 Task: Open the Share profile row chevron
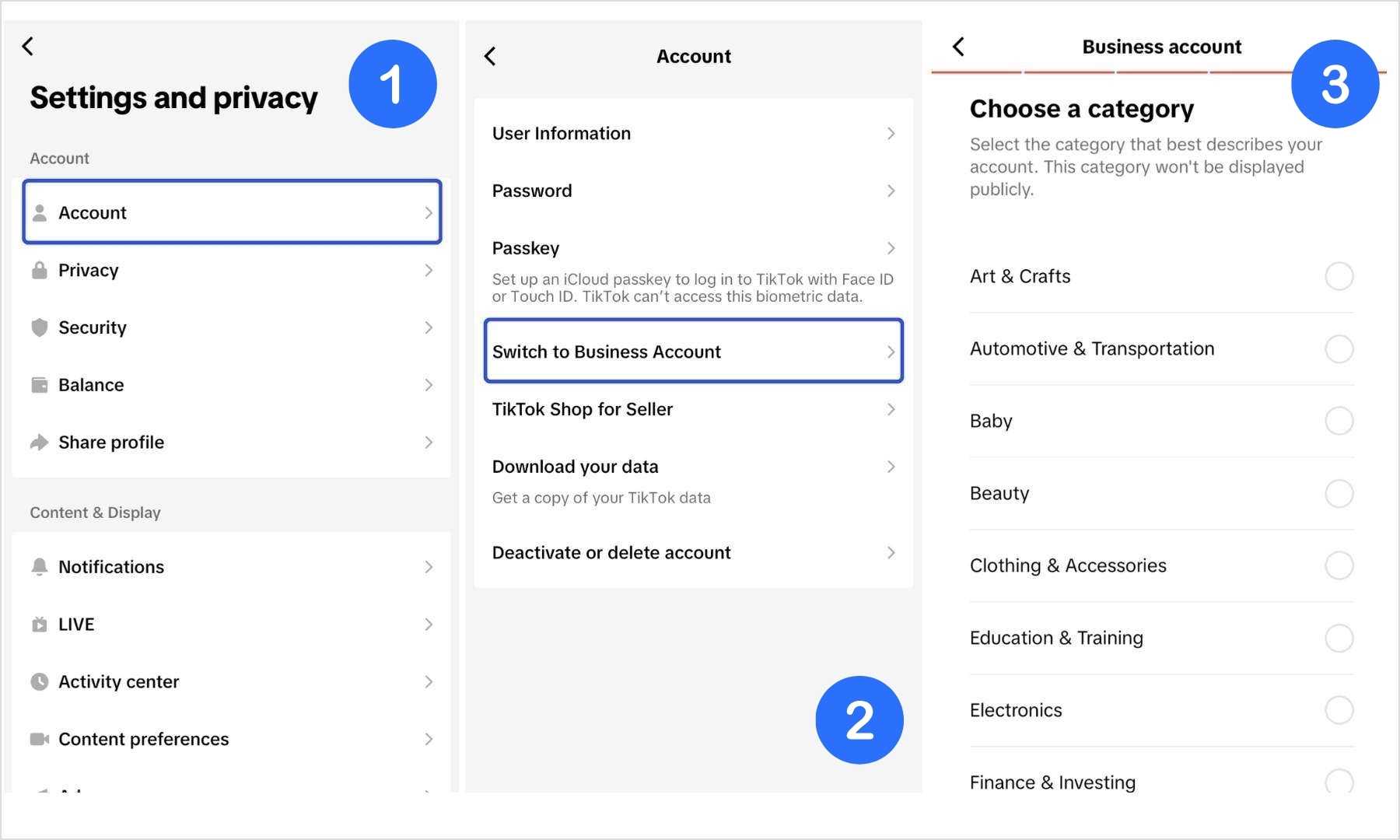coord(429,443)
